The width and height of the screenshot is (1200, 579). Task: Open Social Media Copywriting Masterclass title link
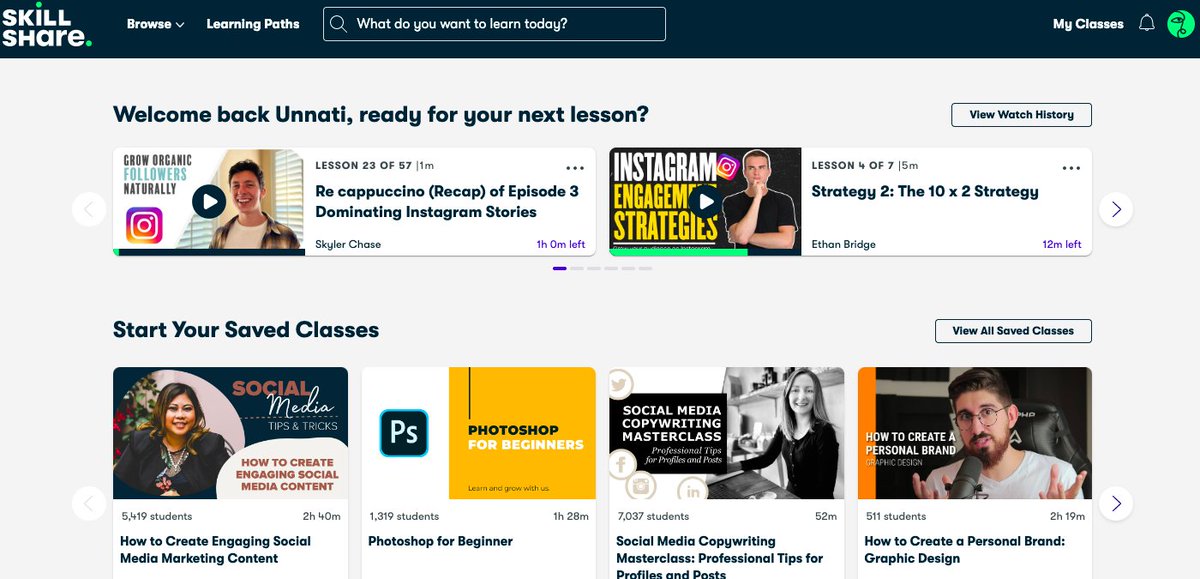click(720, 556)
